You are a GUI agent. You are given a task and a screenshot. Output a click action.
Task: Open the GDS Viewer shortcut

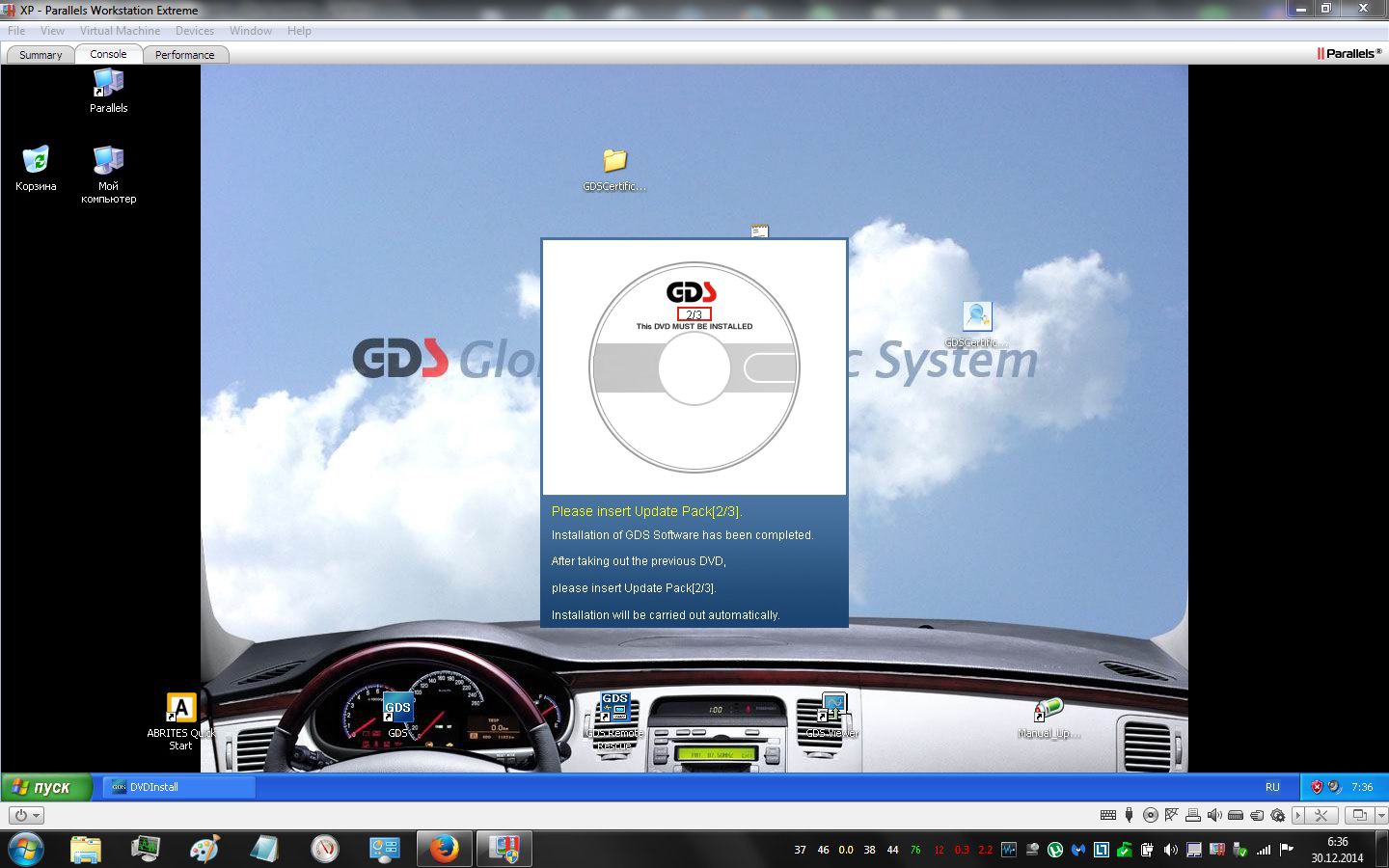pyautogui.click(x=831, y=715)
